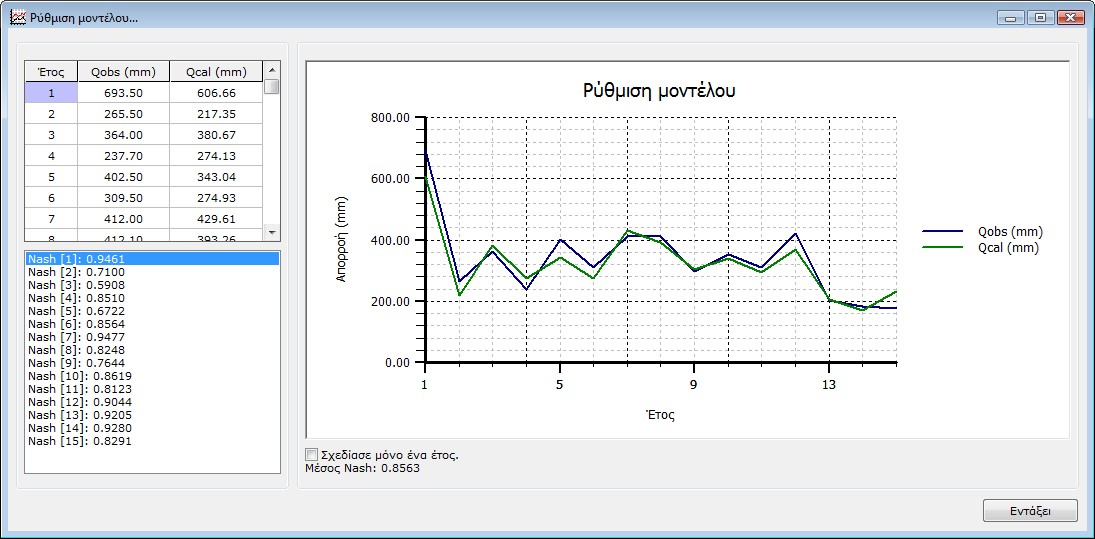Screen dimensions: 1095x539
Task: Click the Qobs (mm) column header
Action: coord(123,72)
